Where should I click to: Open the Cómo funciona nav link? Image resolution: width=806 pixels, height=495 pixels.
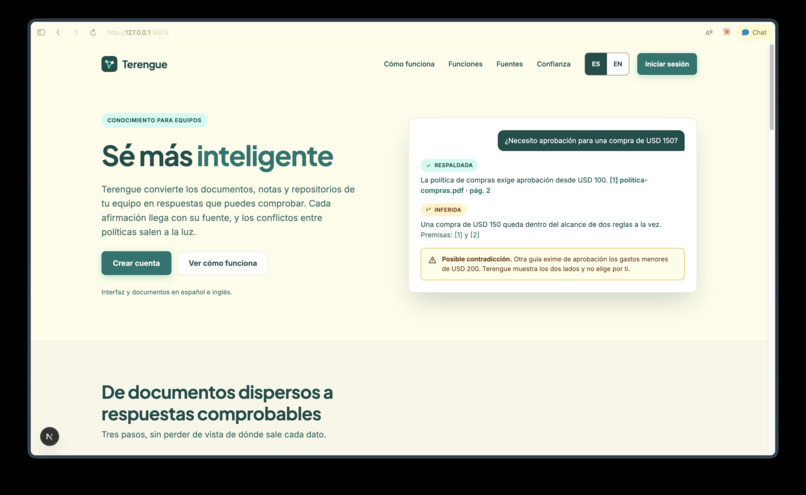[x=409, y=64]
